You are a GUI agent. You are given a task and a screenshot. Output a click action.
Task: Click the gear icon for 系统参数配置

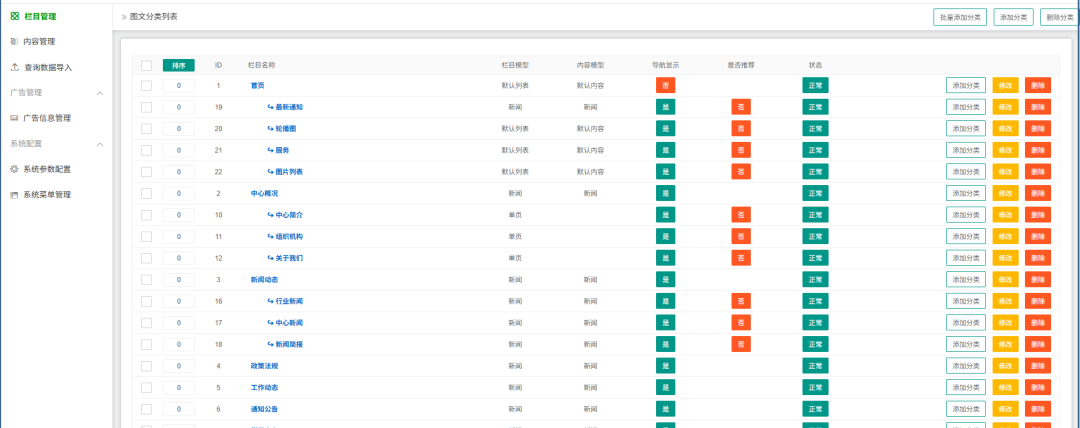tap(14, 169)
